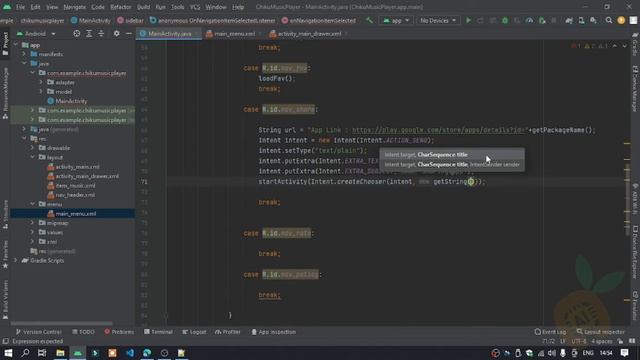The image size is (640, 360).
Task: Open the play.google.com URL in code
Action: click(x=440, y=130)
